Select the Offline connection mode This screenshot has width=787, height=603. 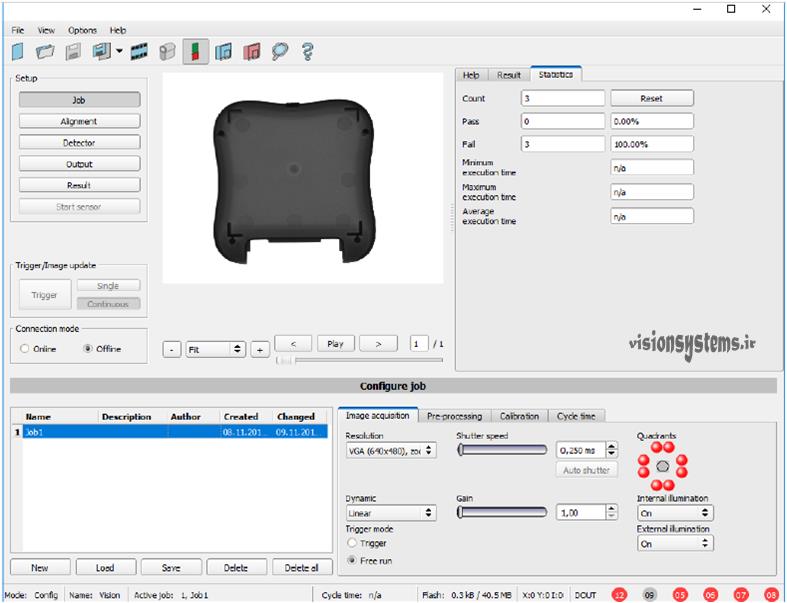pos(88,349)
